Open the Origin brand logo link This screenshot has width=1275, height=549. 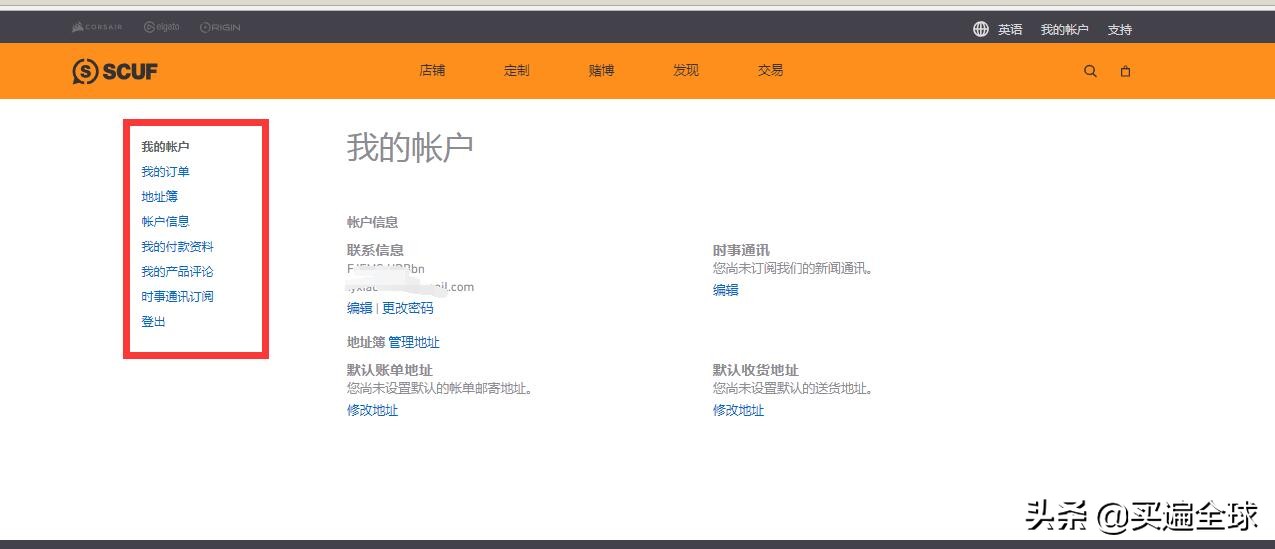(220, 27)
